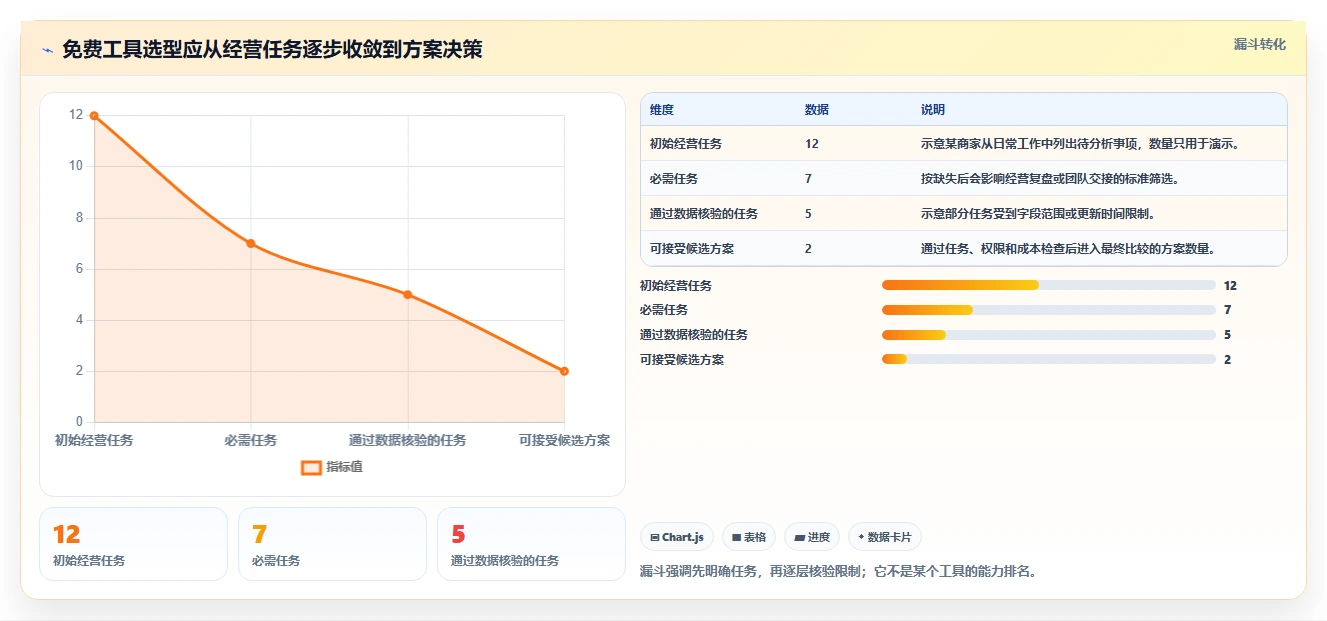The height and width of the screenshot is (621, 1327).
Task: Click the 必需任务 cell in the table
Action: tap(674, 179)
